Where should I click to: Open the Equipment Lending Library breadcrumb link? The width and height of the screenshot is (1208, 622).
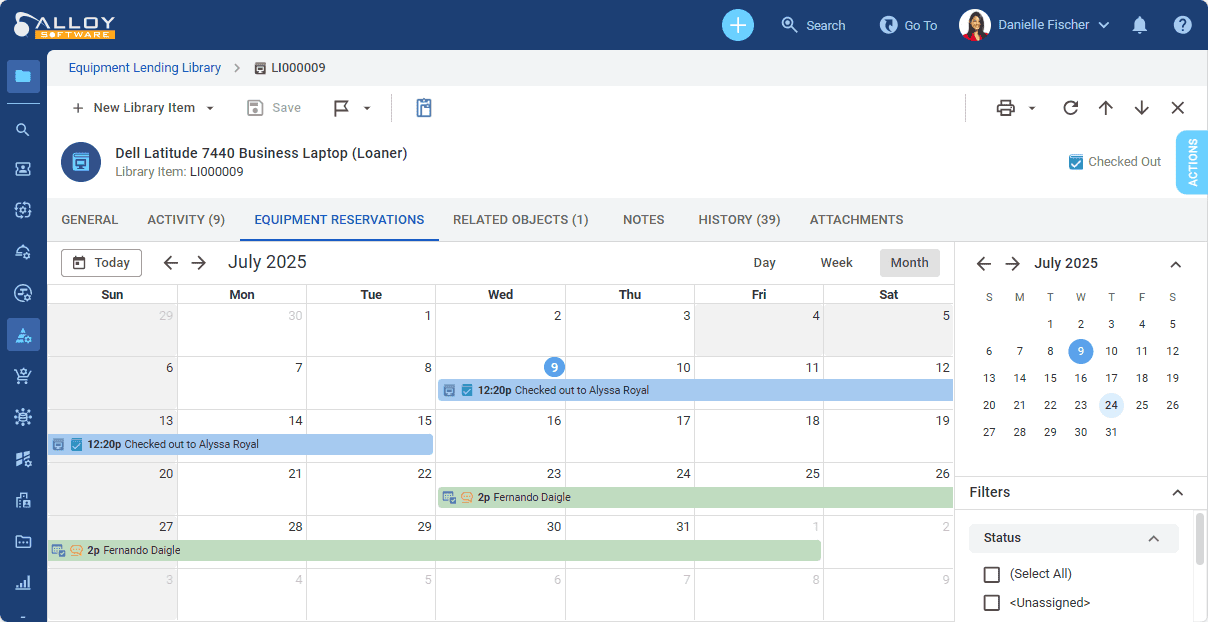tap(145, 68)
